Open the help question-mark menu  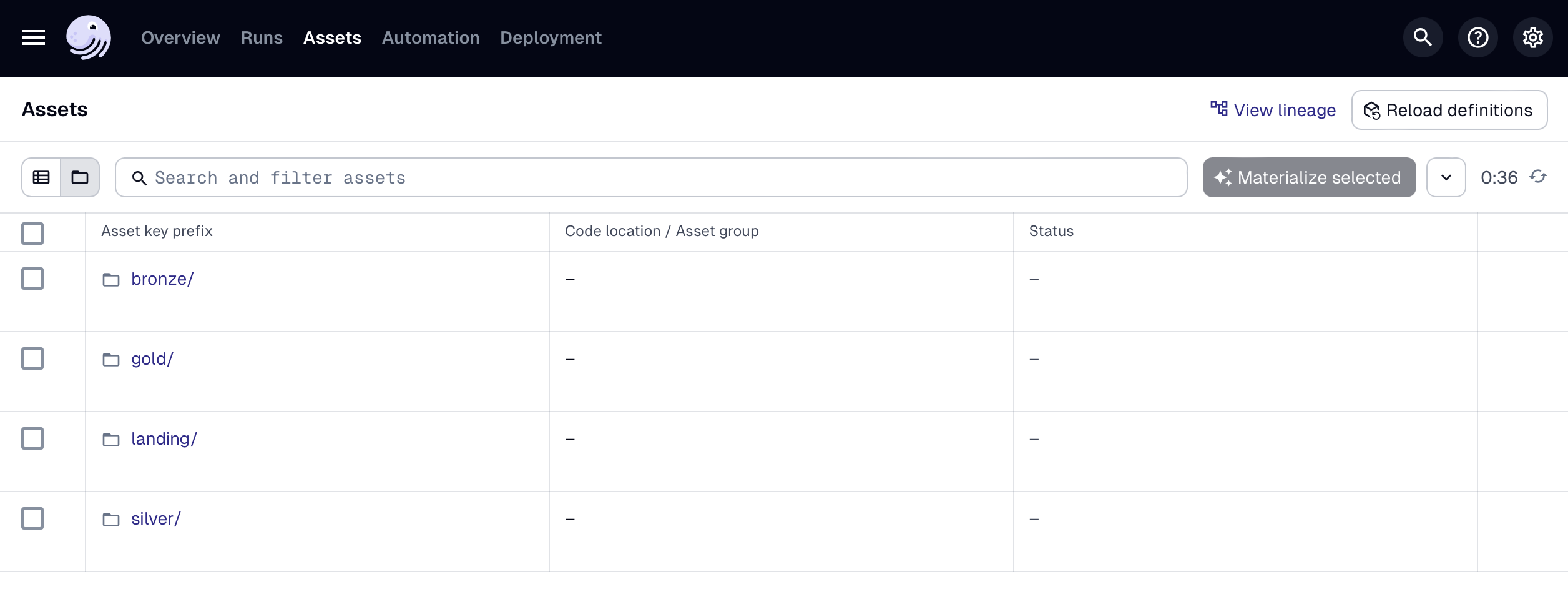1477,37
